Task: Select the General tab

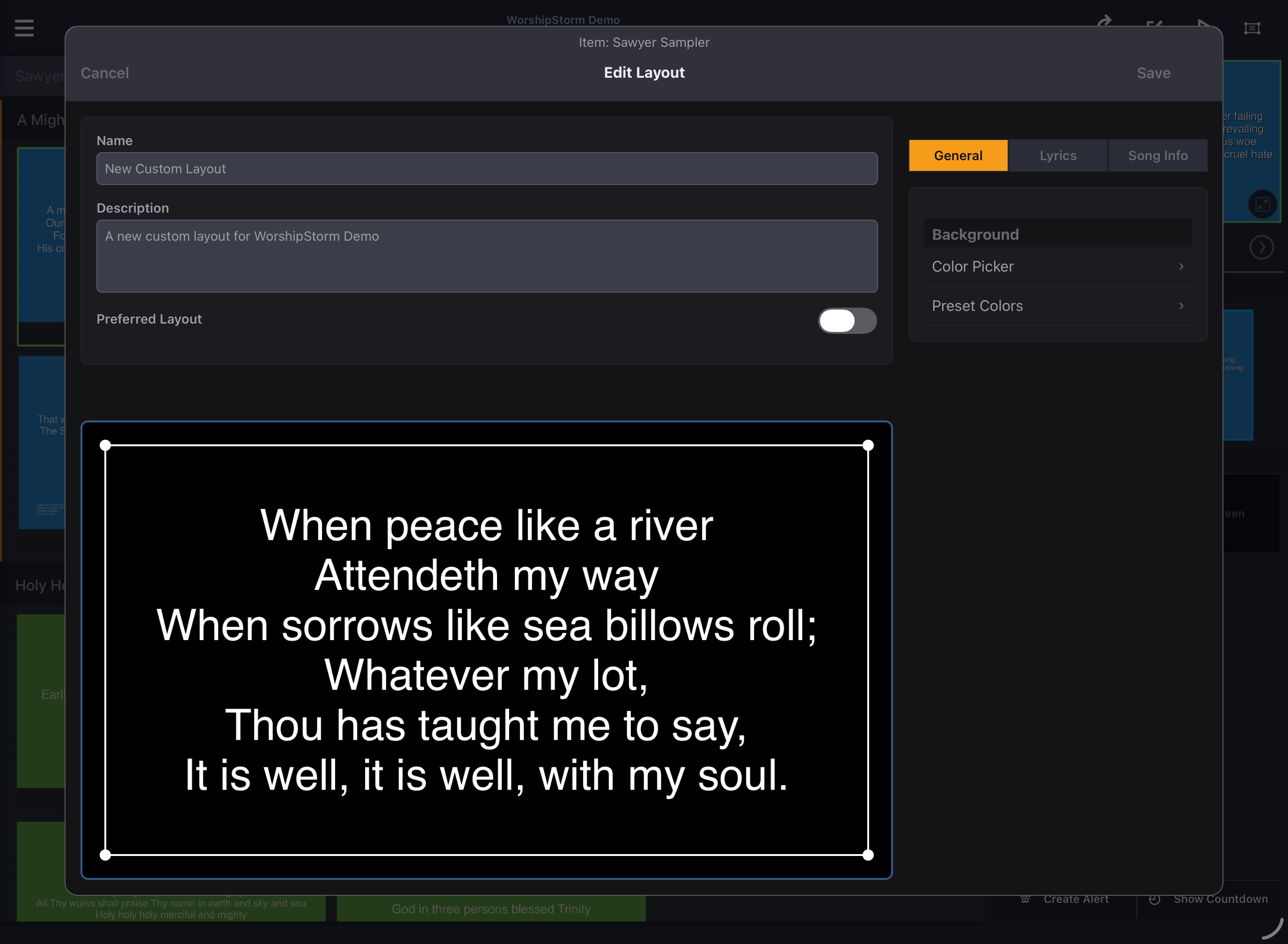Action: point(958,155)
